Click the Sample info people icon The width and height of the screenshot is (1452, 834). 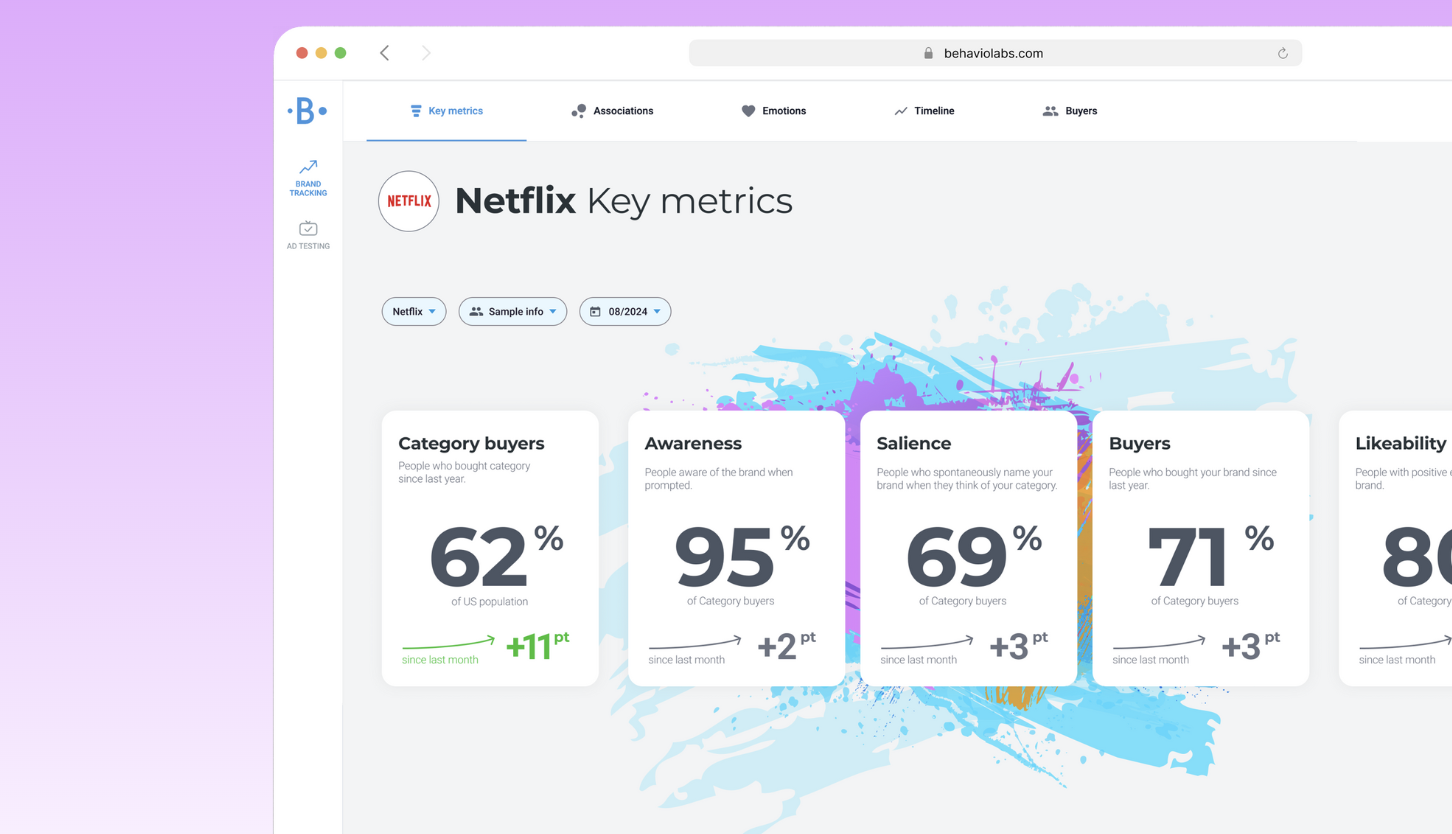tap(476, 312)
